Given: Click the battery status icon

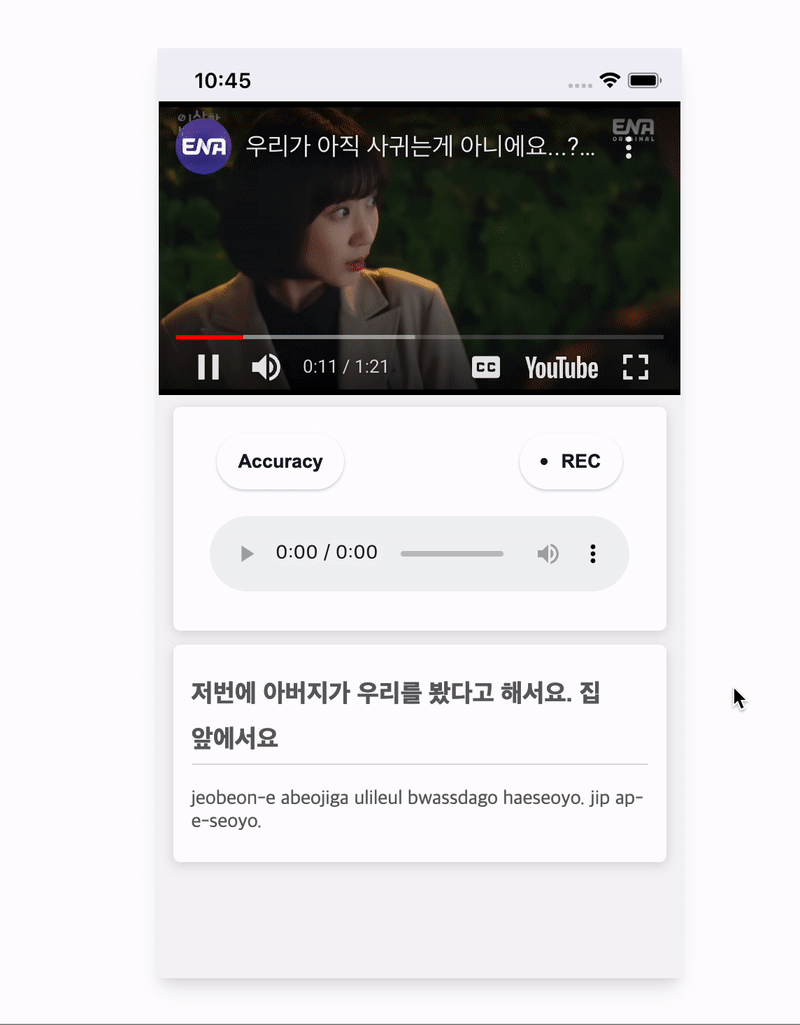Looking at the screenshot, I should pos(644,80).
